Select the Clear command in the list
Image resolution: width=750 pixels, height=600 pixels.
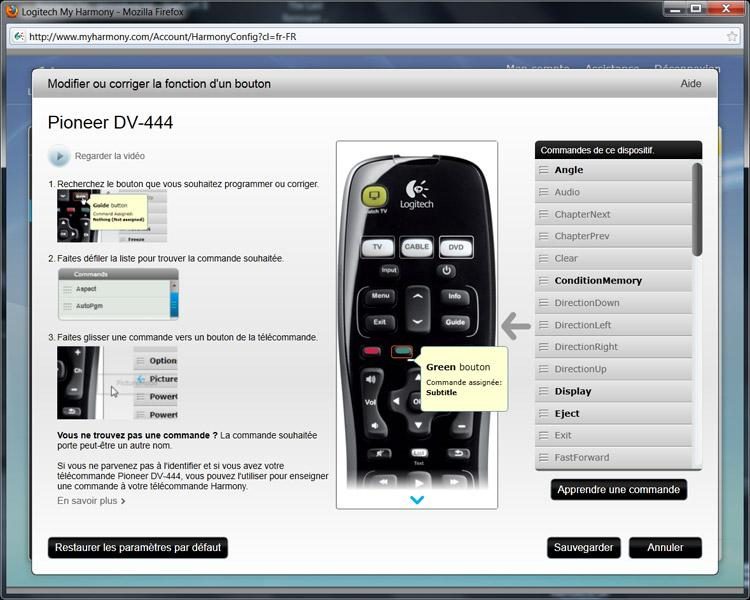coord(613,258)
